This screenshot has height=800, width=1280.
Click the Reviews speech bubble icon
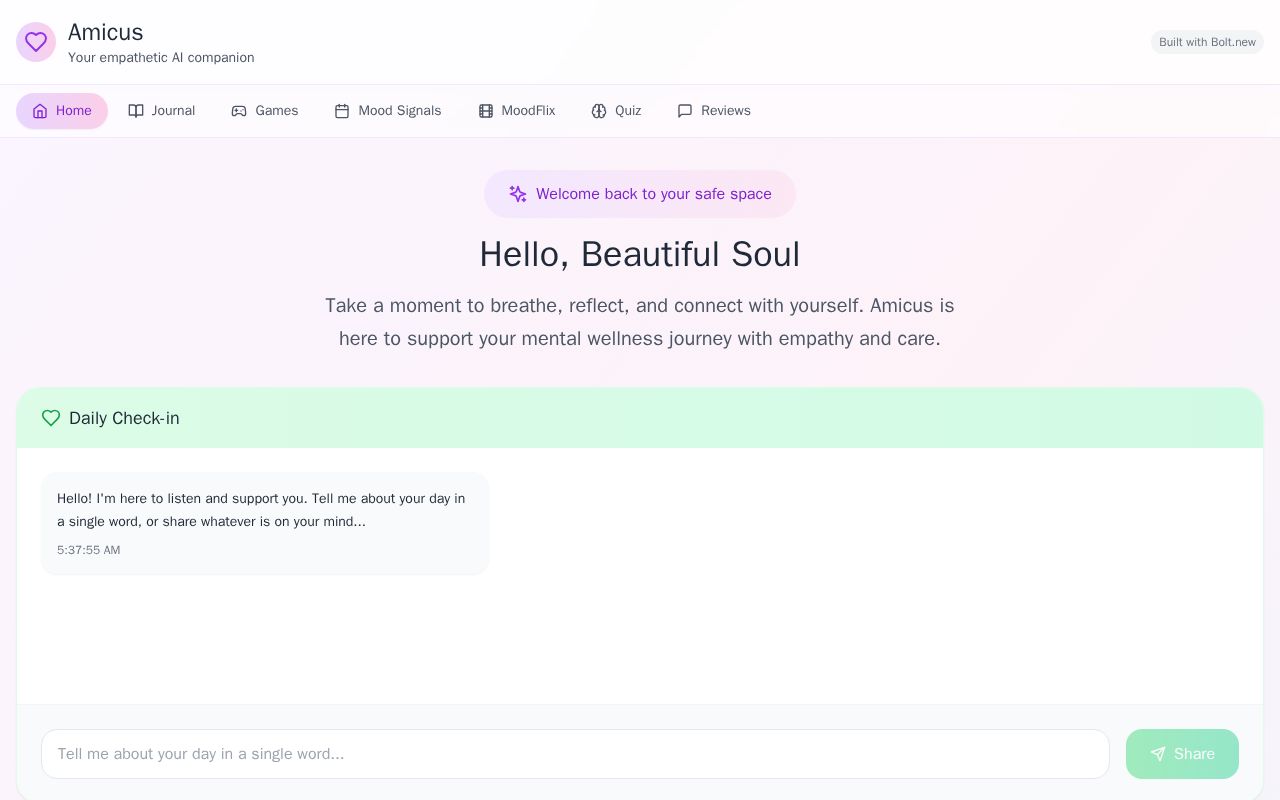(x=685, y=111)
